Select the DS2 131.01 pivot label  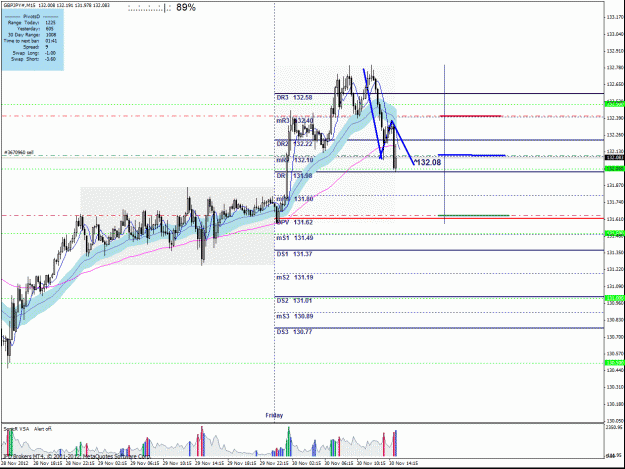pyautogui.click(x=294, y=300)
